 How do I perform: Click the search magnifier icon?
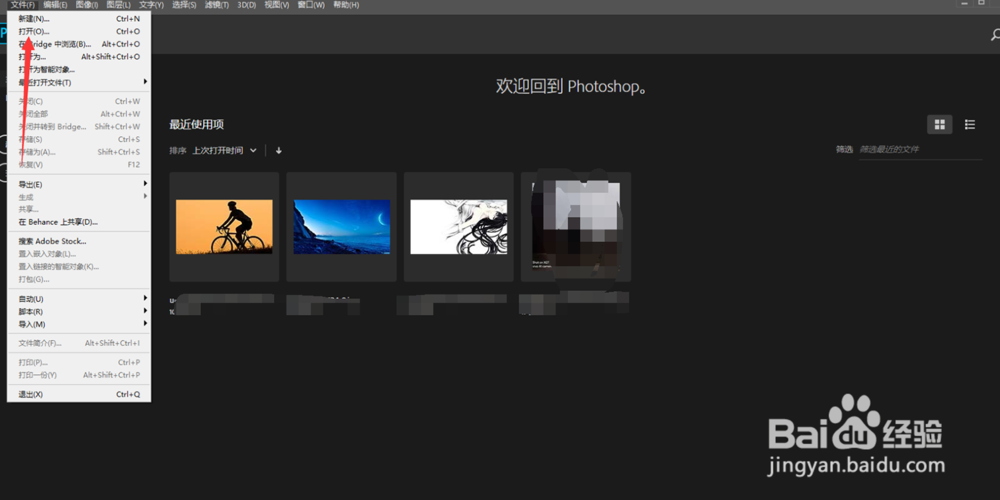(995, 35)
